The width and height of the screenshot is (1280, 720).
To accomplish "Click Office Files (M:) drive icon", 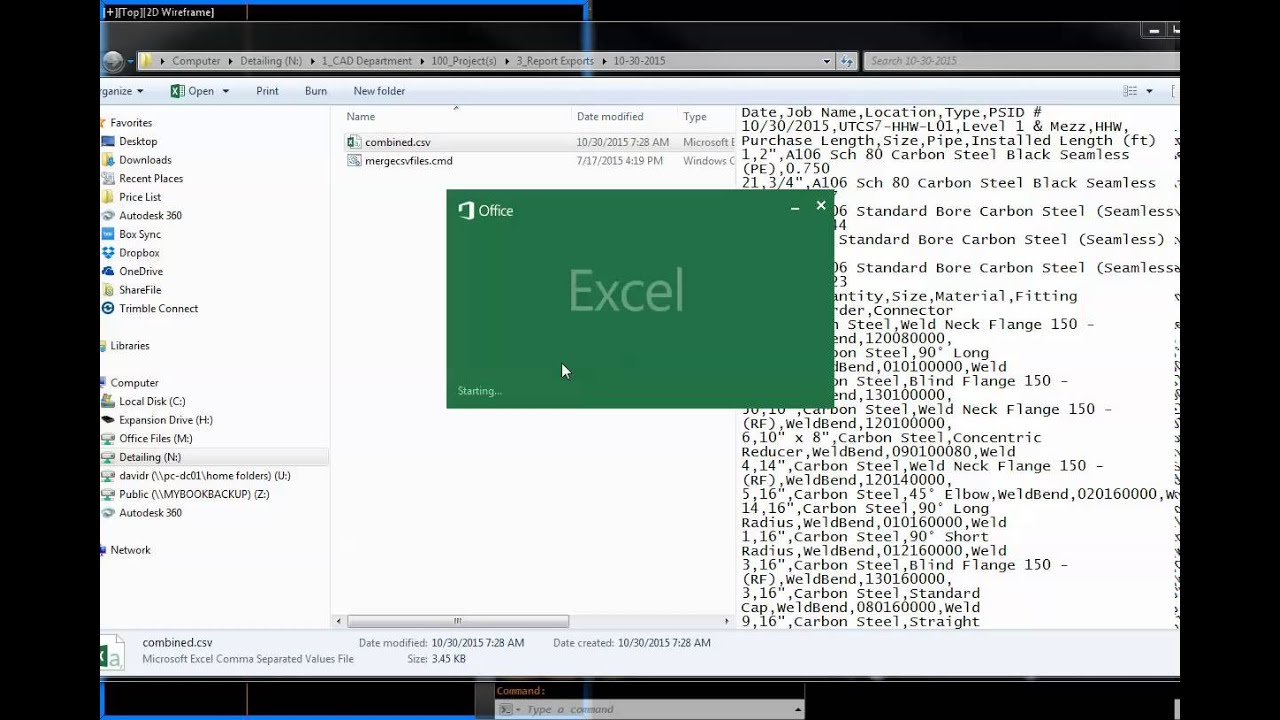I will (x=108, y=438).
